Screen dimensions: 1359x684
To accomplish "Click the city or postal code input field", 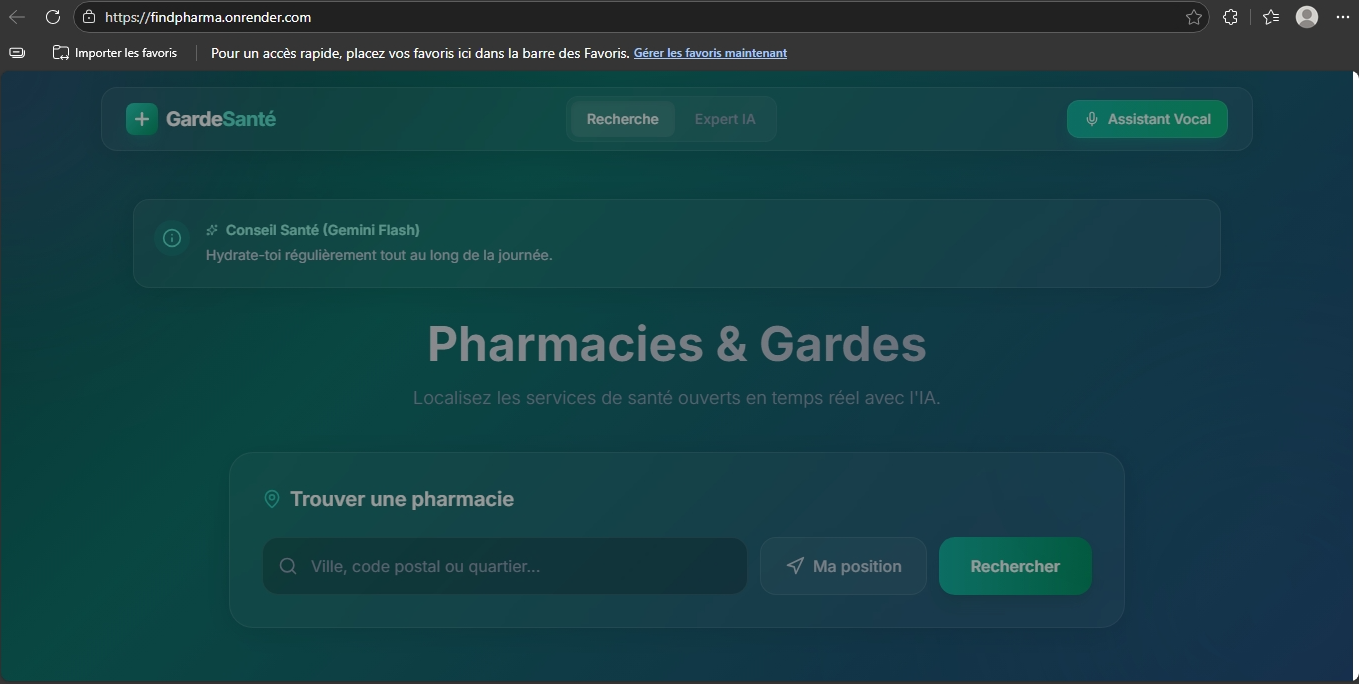I will pyautogui.click(x=504, y=566).
